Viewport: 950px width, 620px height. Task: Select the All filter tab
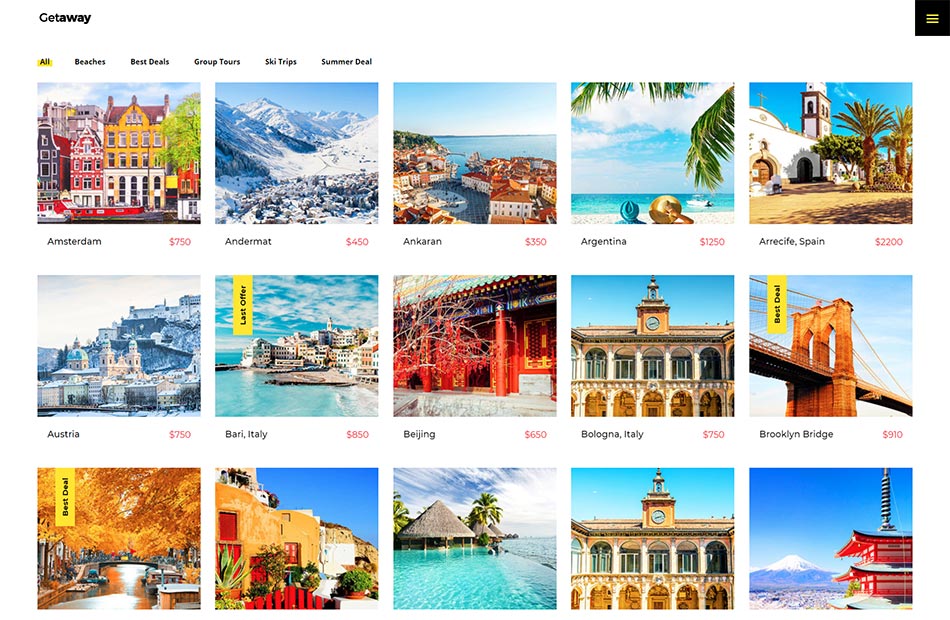[x=45, y=62]
